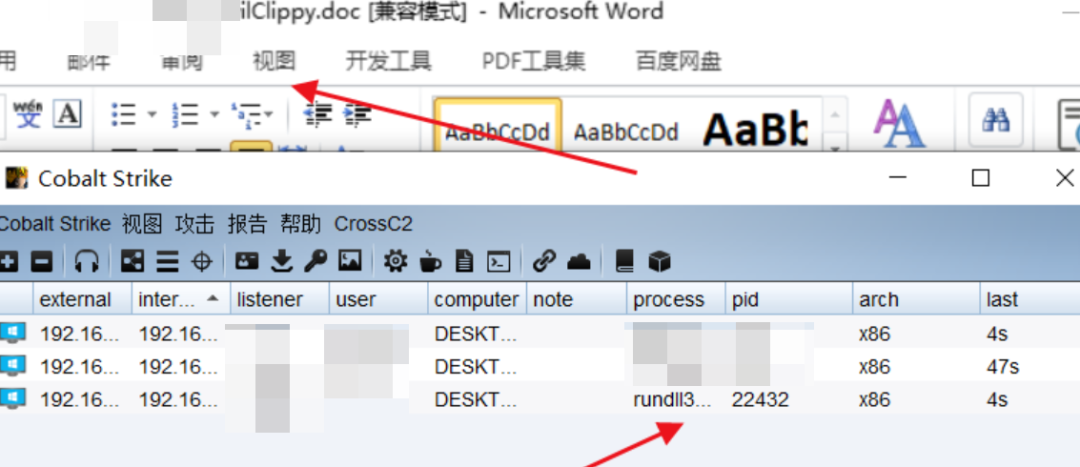Sort sessions by process column
The width and height of the screenshot is (1080, 467).
click(676, 300)
